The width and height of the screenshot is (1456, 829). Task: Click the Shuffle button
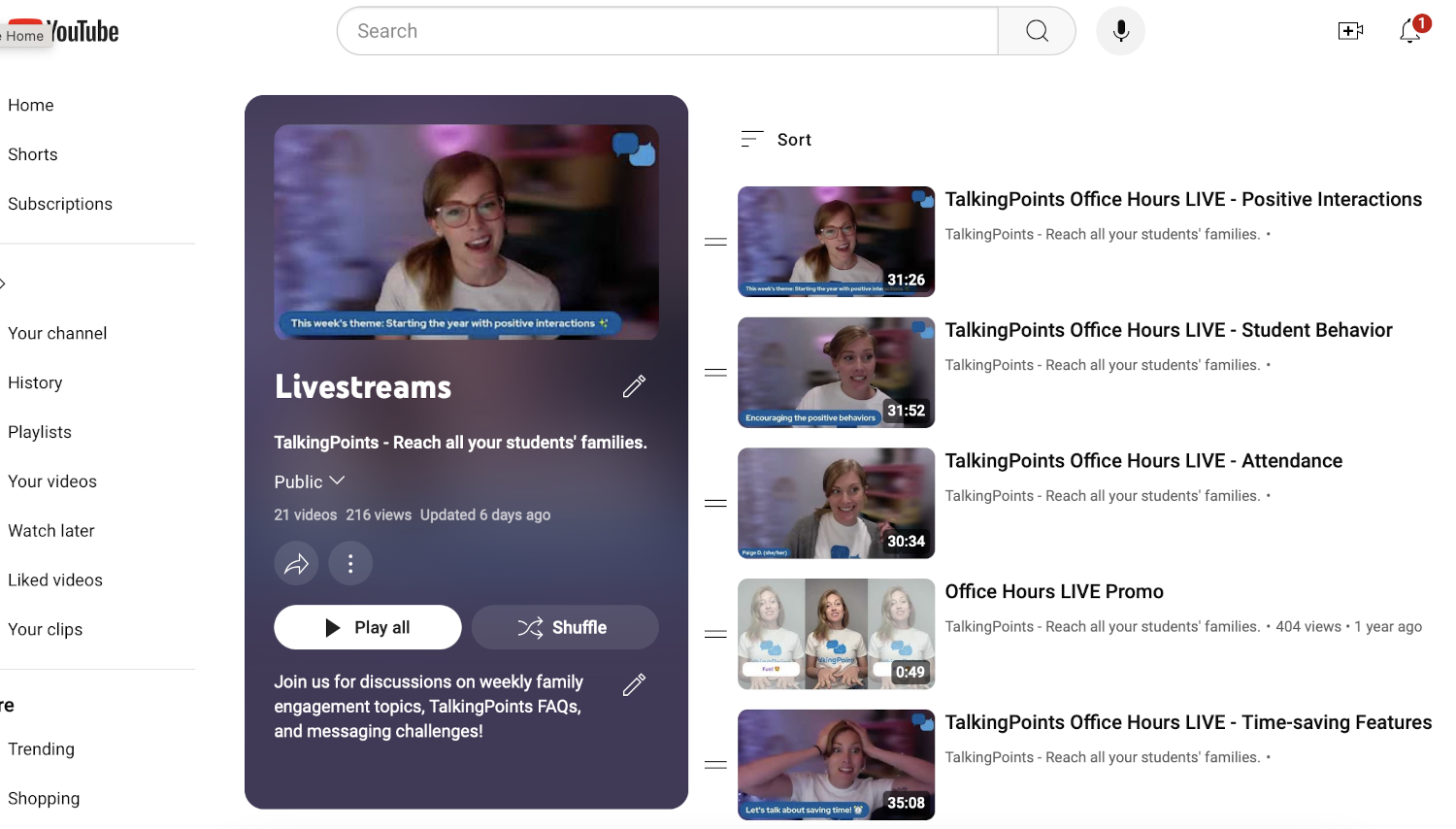[x=565, y=627]
